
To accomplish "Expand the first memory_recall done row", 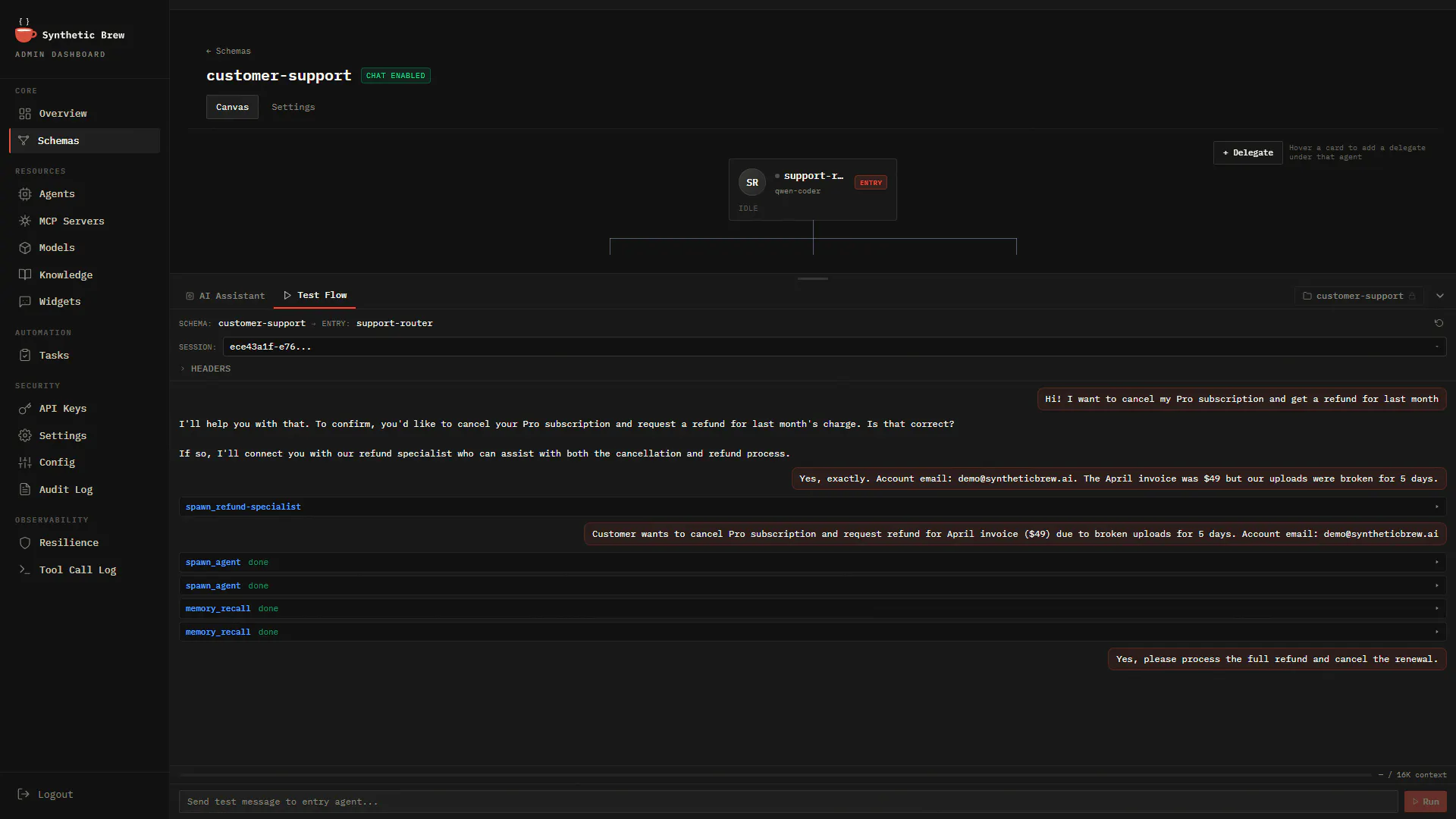I will click(x=812, y=609).
